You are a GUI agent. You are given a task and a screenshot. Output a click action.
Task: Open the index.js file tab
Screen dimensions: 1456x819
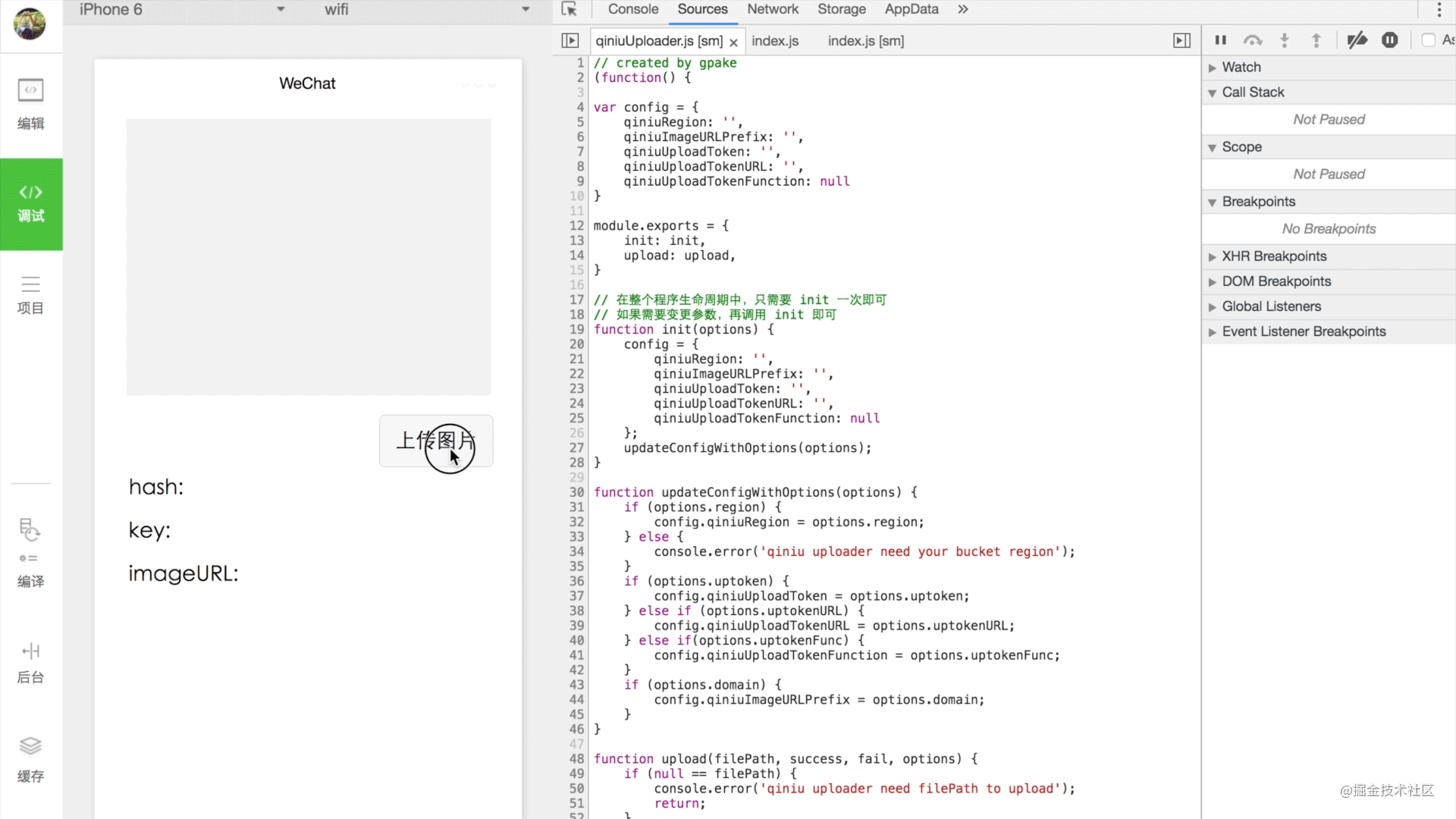tap(775, 41)
